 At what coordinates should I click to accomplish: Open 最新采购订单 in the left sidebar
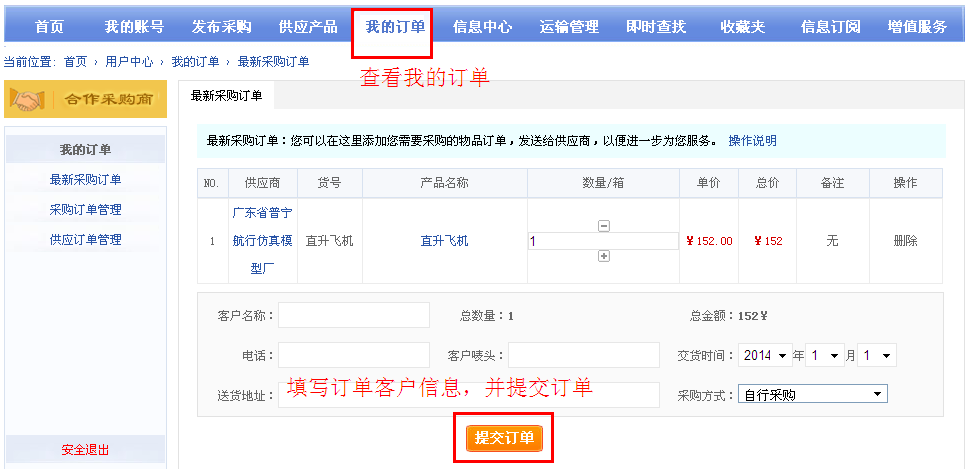pos(86,180)
